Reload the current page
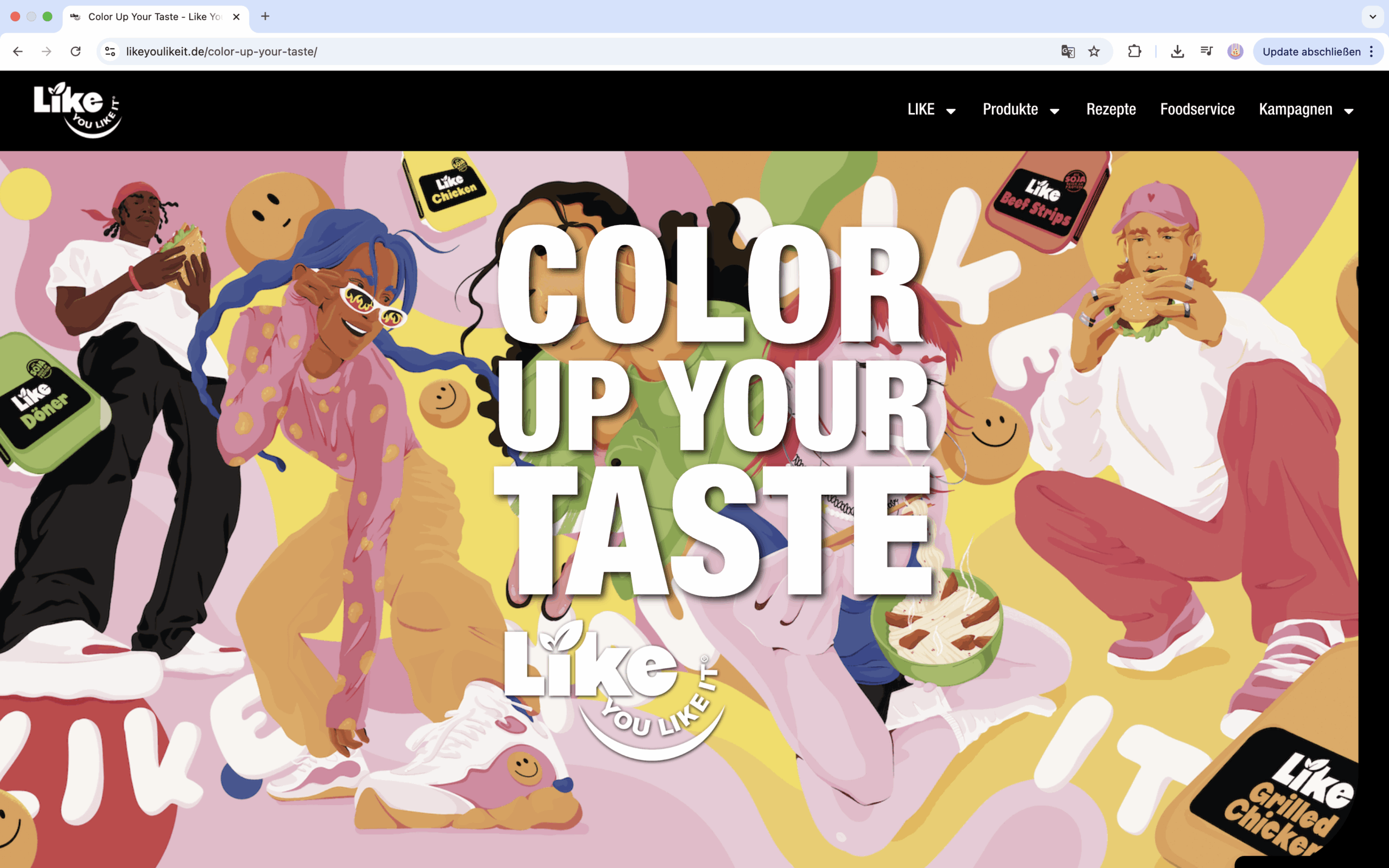This screenshot has height=868, width=1389. coord(75,52)
